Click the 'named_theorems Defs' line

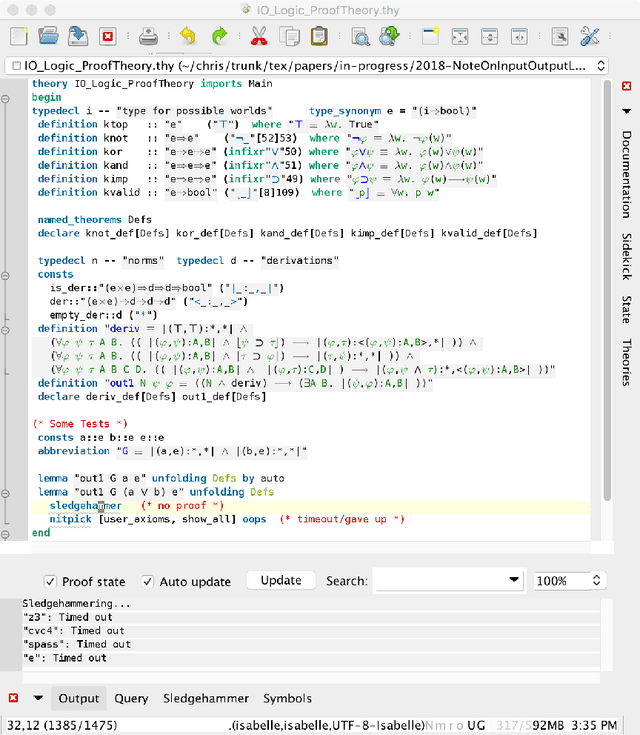click(95, 219)
